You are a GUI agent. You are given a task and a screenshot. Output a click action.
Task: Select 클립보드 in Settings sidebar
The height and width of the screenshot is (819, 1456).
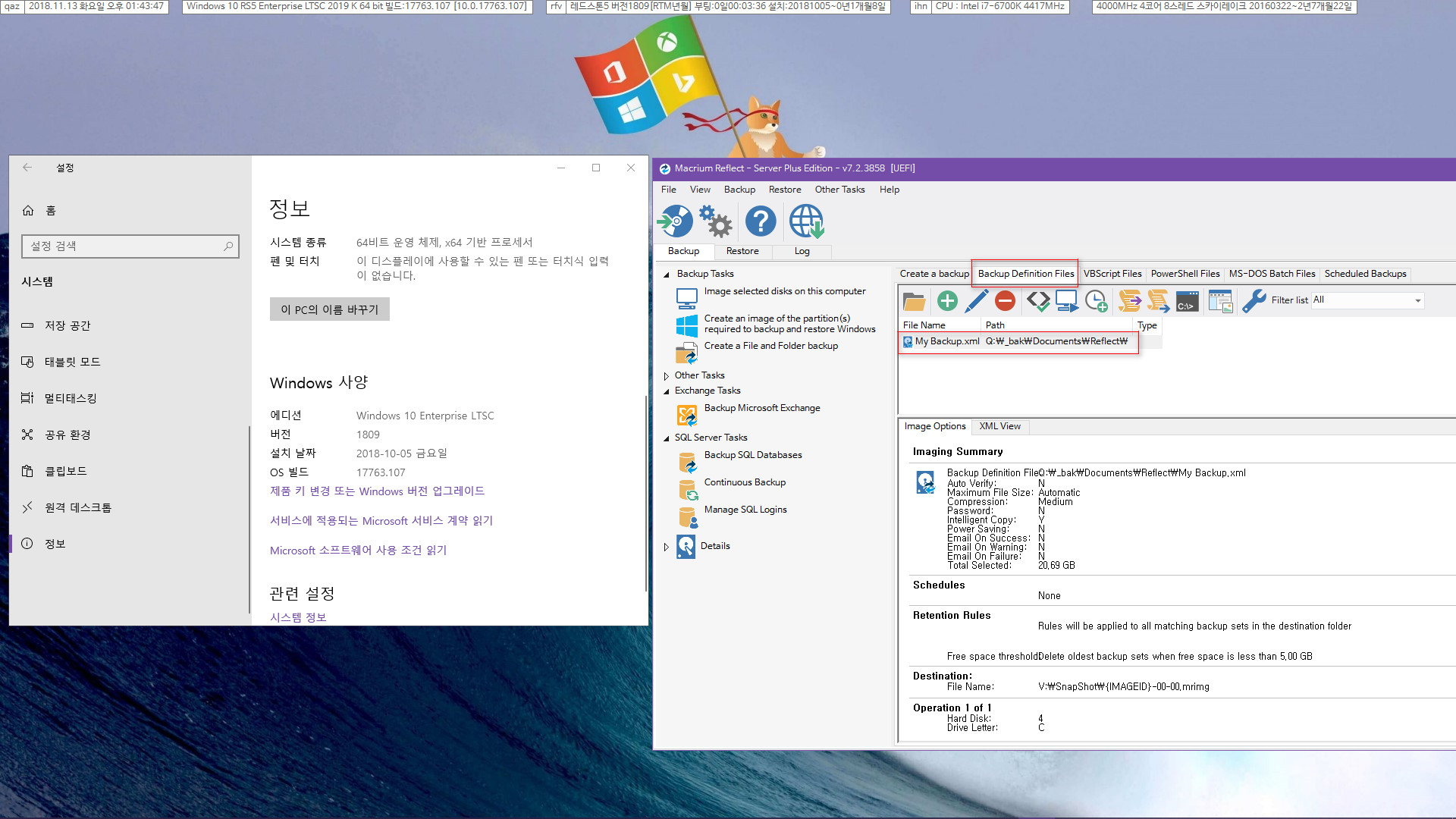[129, 471]
